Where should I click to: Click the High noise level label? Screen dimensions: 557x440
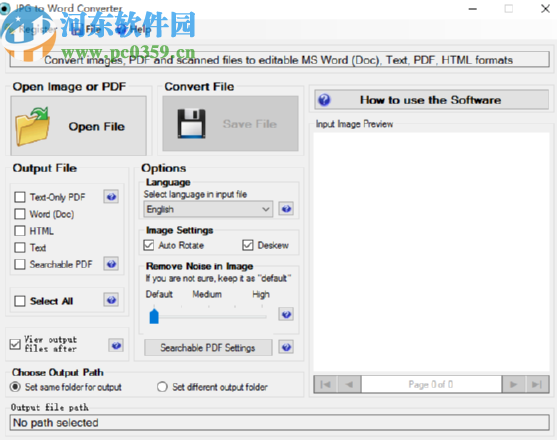(x=261, y=294)
